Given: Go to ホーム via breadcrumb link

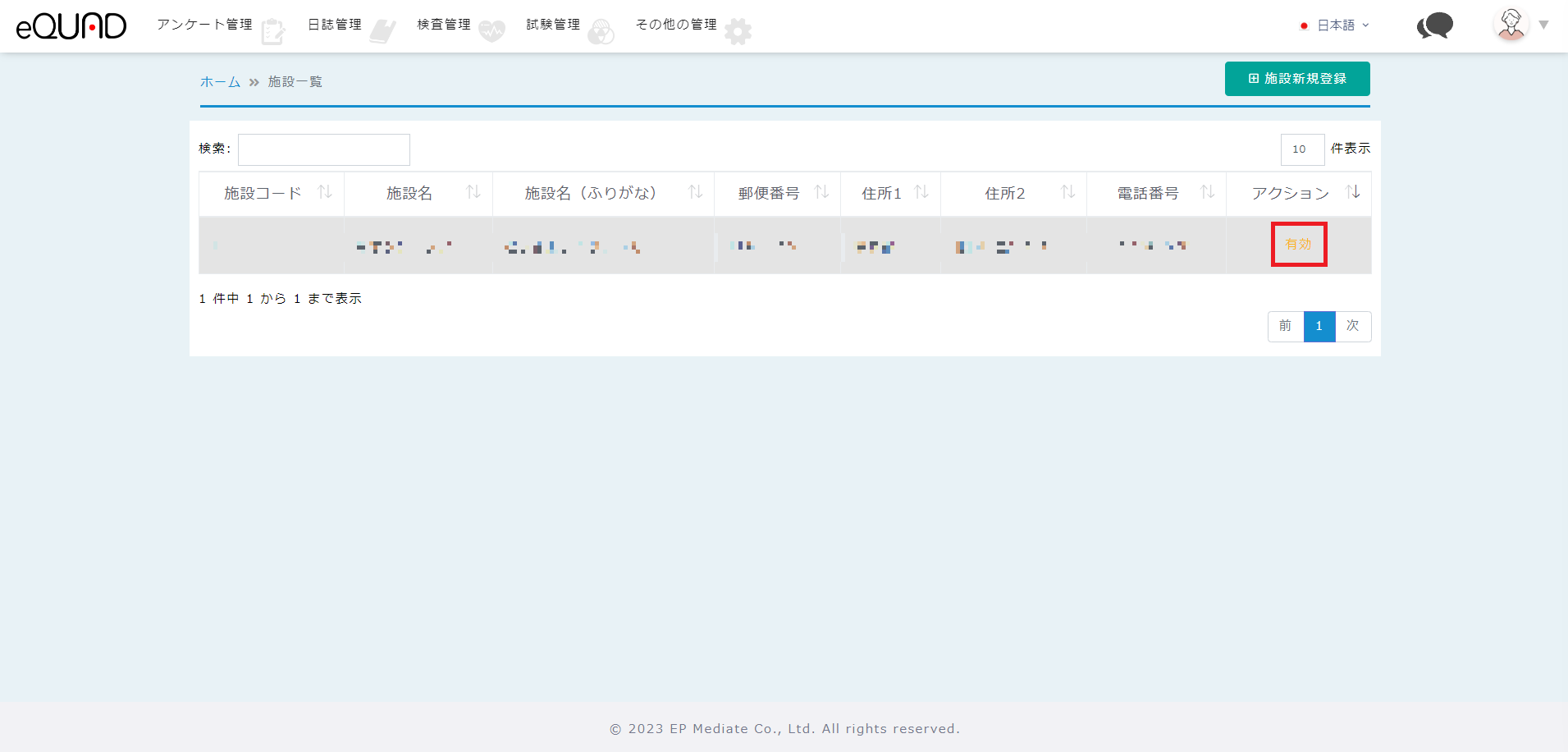Looking at the screenshot, I should tap(220, 82).
